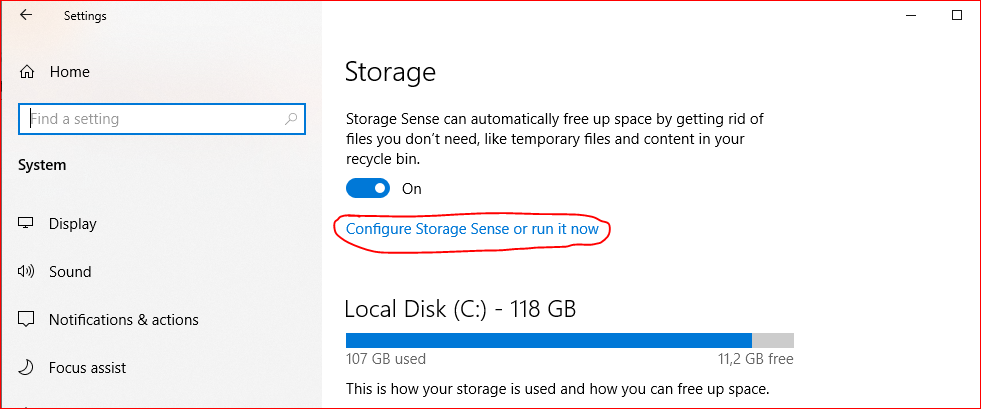The width and height of the screenshot is (981, 409).
Task: Select Notifications & actions in sidebar
Action: pos(123,320)
